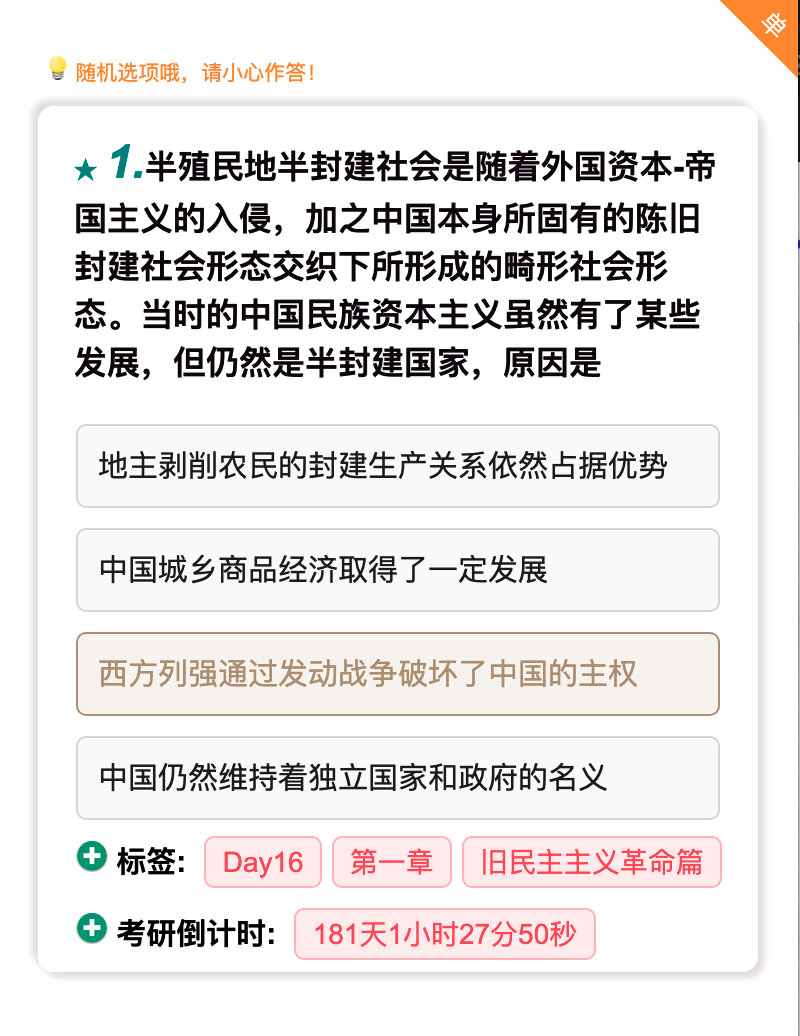Open the Day16 tag
Viewport: 800px width, 1036px height.
click(x=263, y=862)
